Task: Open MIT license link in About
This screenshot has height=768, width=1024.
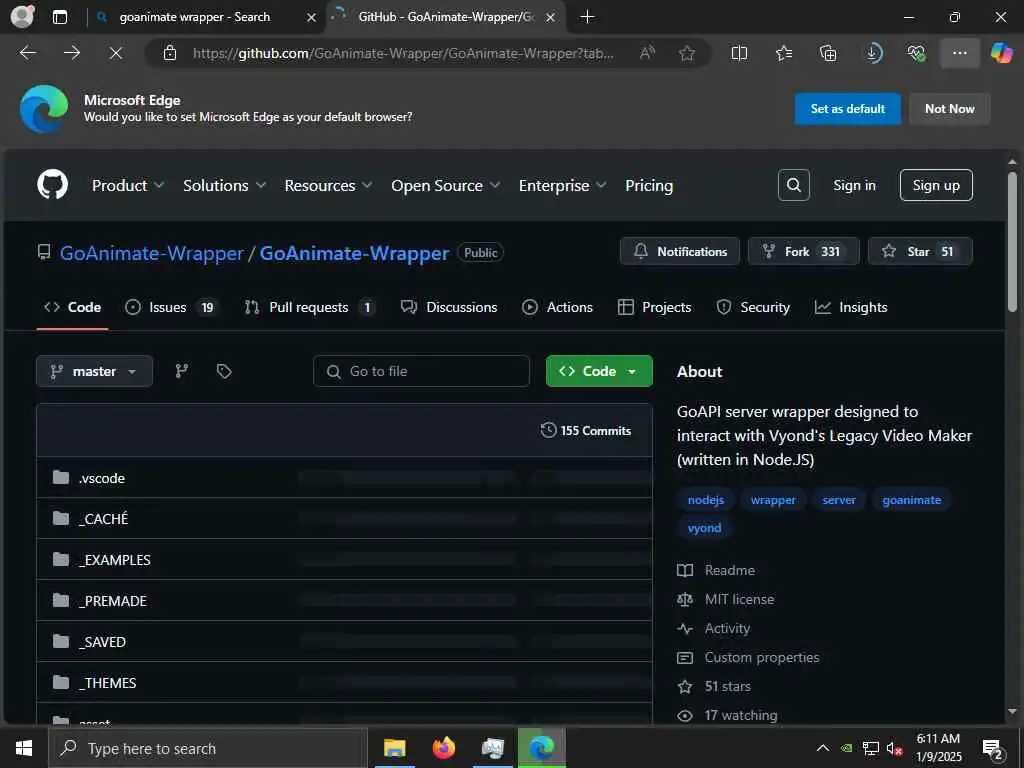Action: (x=739, y=599)
